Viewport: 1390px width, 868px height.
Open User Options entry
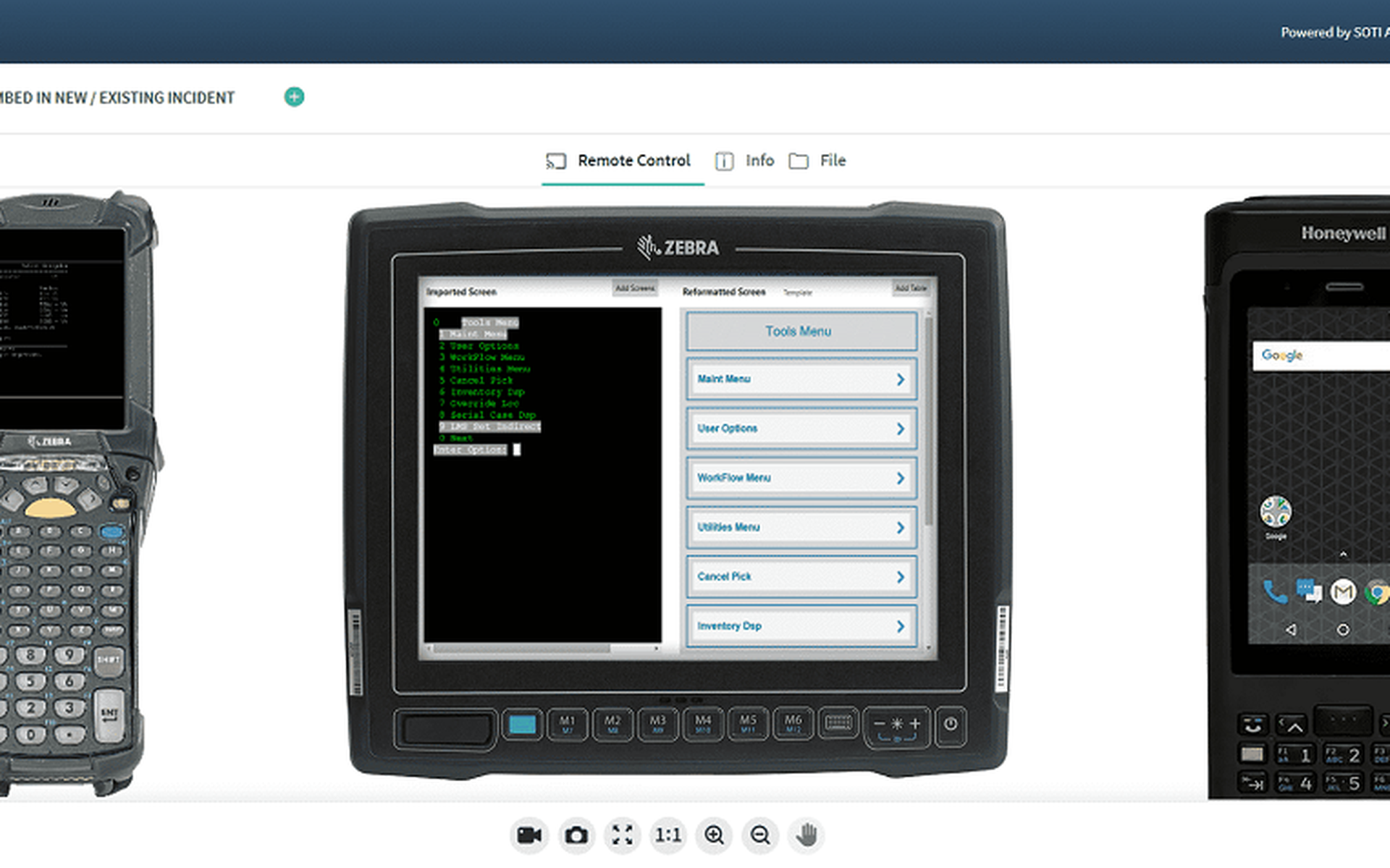coord(801,429)
